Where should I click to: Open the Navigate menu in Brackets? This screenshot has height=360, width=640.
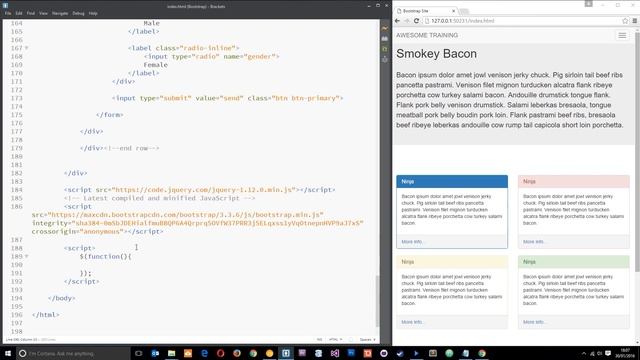click(x=60, y=13)
